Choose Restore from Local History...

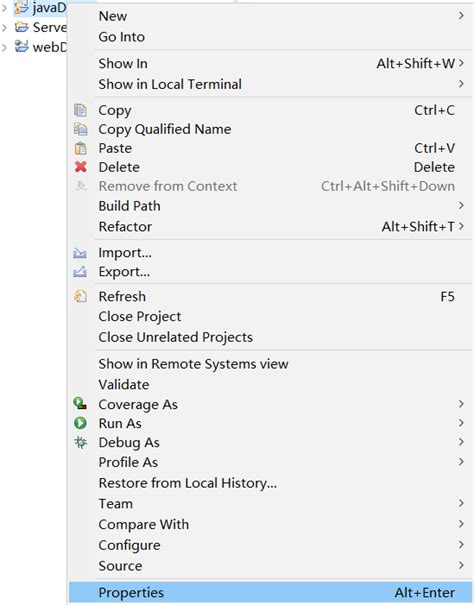270,483
